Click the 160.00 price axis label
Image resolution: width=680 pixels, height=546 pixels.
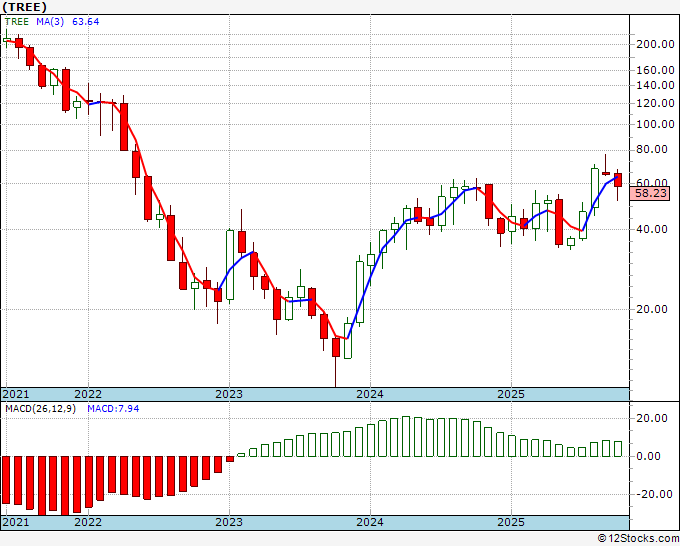pos(655,70)
